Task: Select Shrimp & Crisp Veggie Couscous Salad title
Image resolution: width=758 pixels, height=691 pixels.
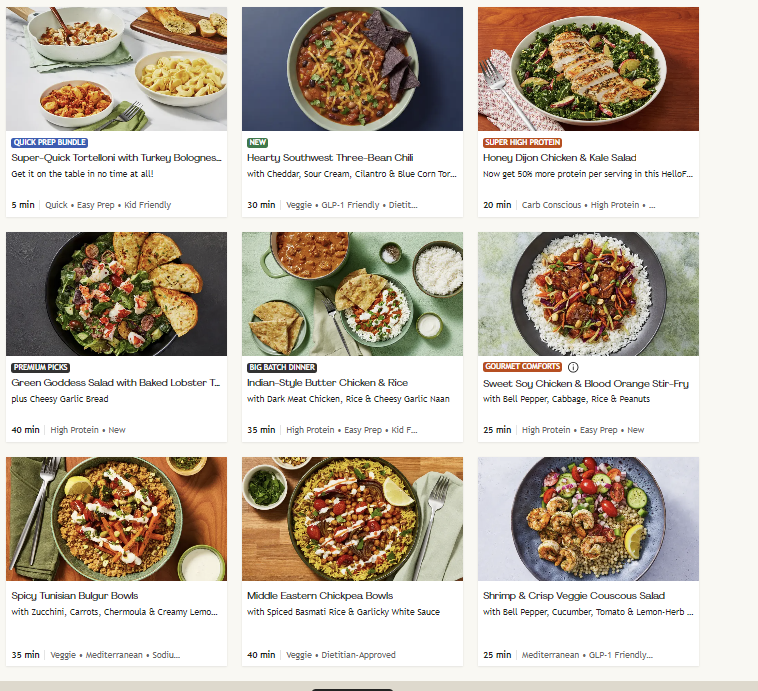Action: pyautogui.click(x=574, y=596)
